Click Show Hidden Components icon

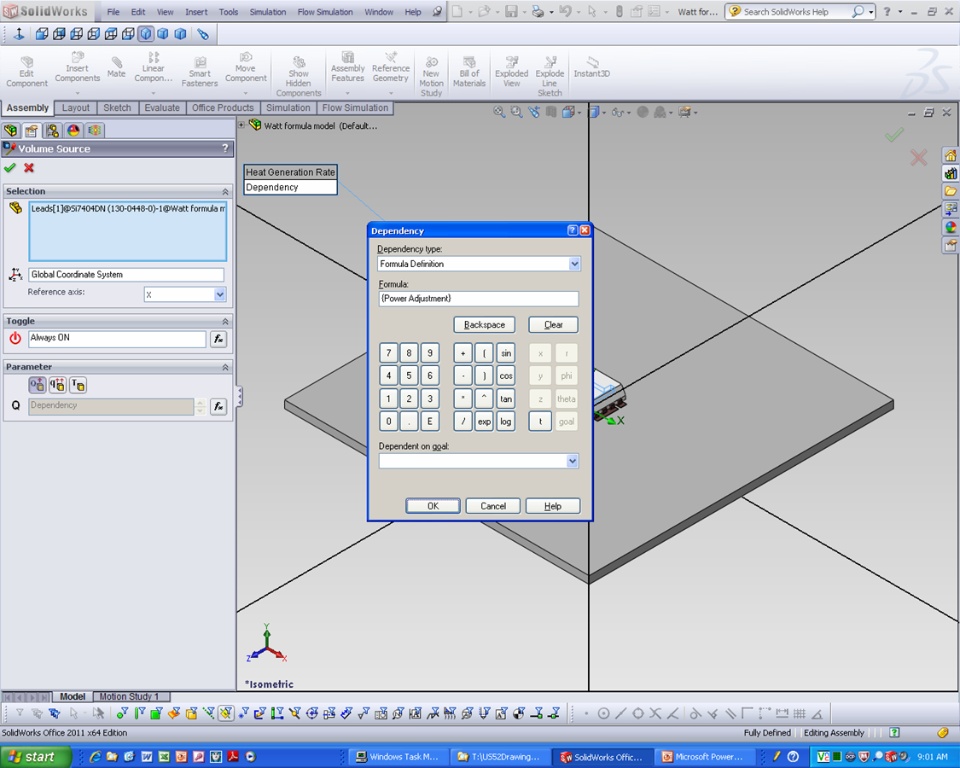tap(298, 76)
